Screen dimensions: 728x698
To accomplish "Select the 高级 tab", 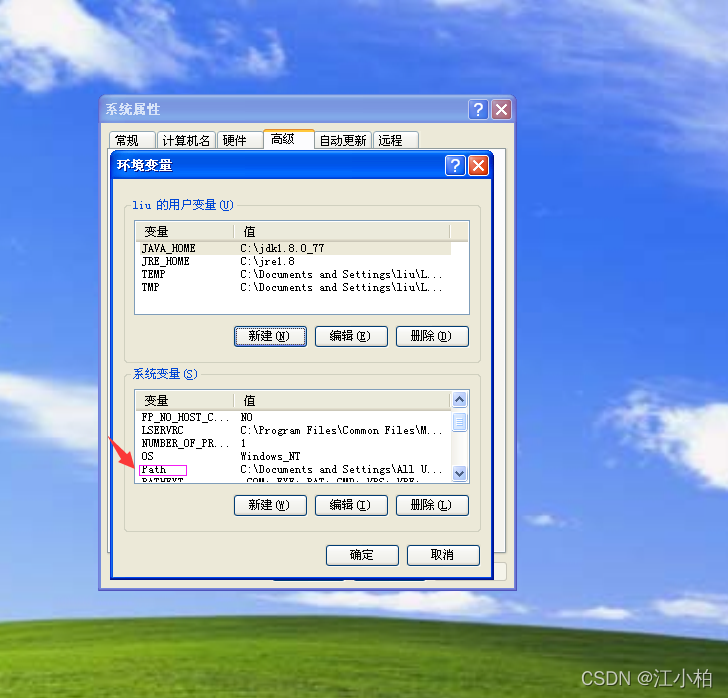I will (x=289, y=139).
